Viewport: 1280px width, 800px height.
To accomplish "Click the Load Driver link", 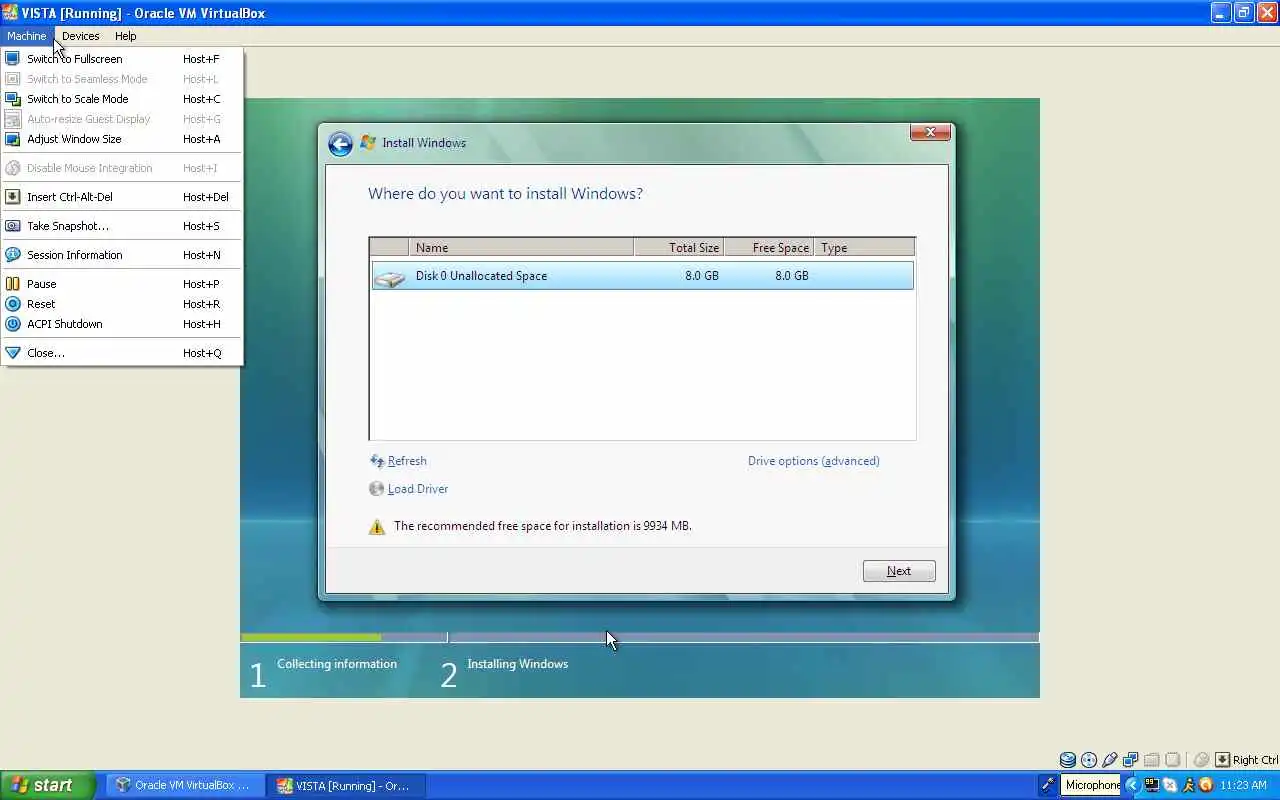I will click(x=418, y=489).
